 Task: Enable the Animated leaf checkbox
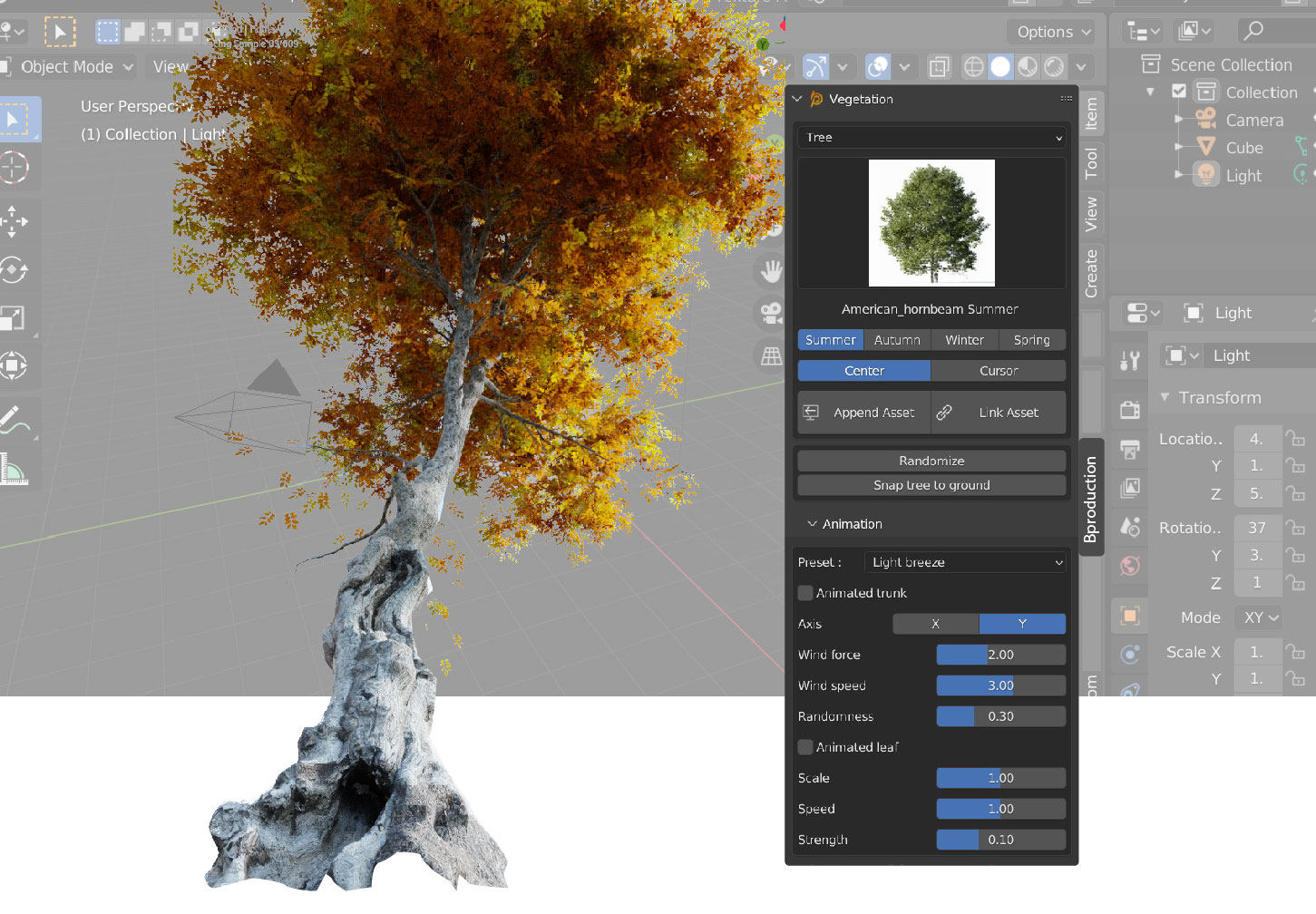[x=805, y=746]
